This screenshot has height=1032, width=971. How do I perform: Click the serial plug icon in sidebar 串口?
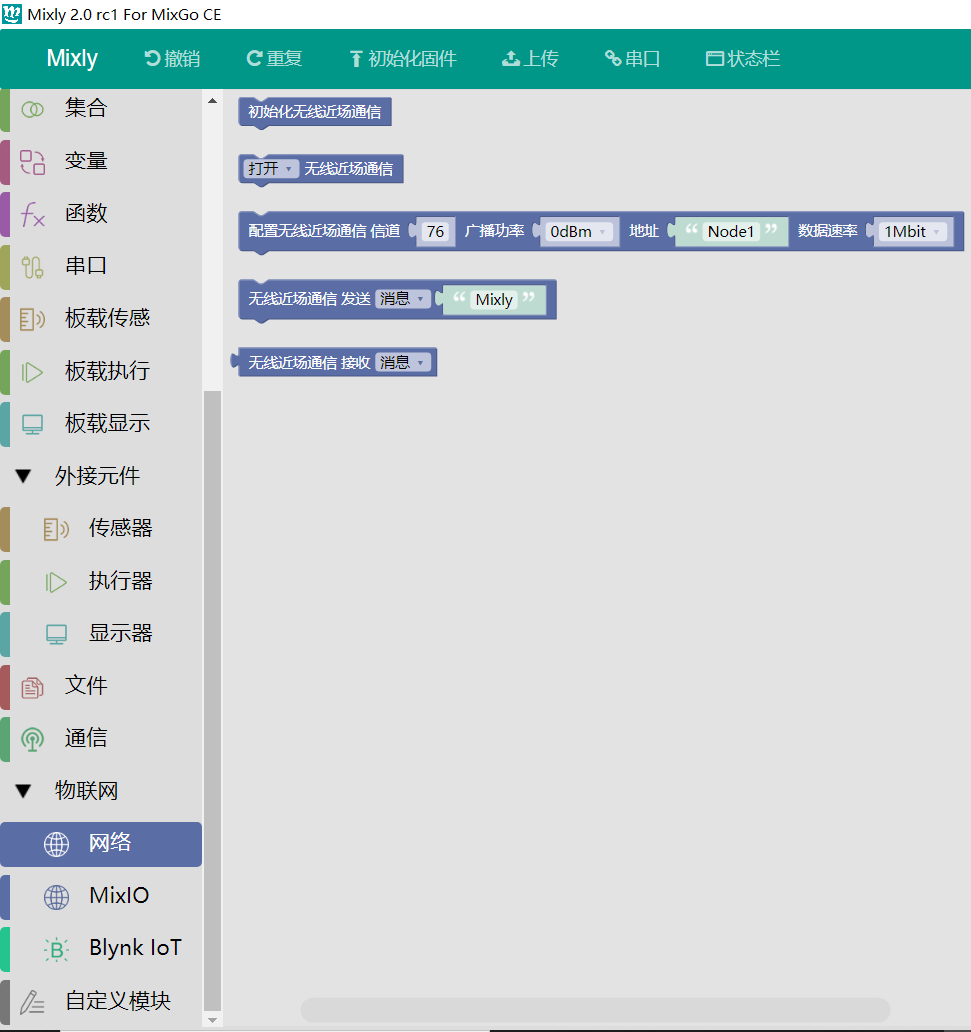(x=32, y=267)
